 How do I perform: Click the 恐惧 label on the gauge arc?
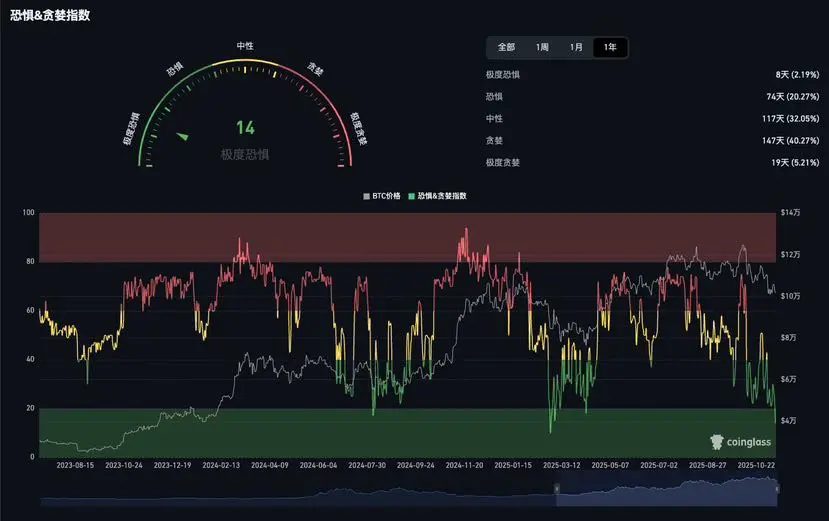click(x=175, y=69)
